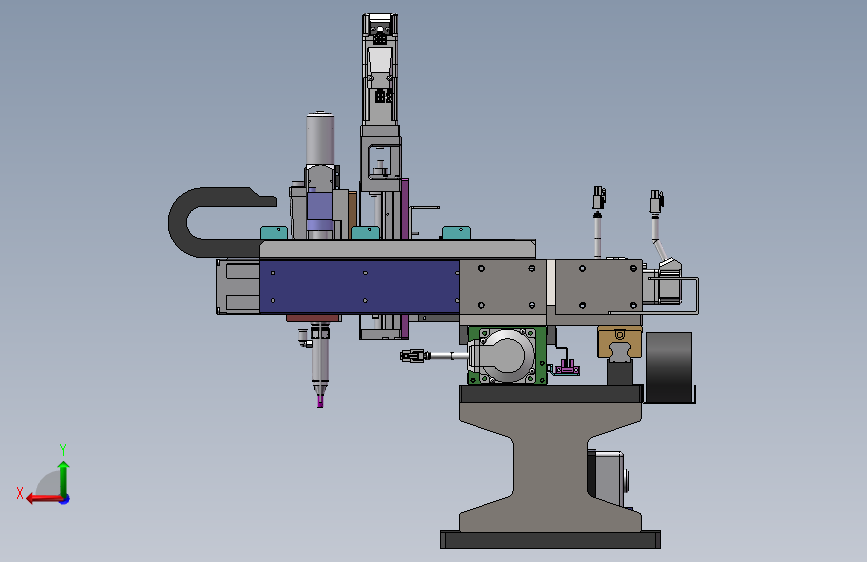The height and width of the screenshot is (562, 867).
Task: Click the blue Z axis ball of triad
Action: tap(65, 499)
